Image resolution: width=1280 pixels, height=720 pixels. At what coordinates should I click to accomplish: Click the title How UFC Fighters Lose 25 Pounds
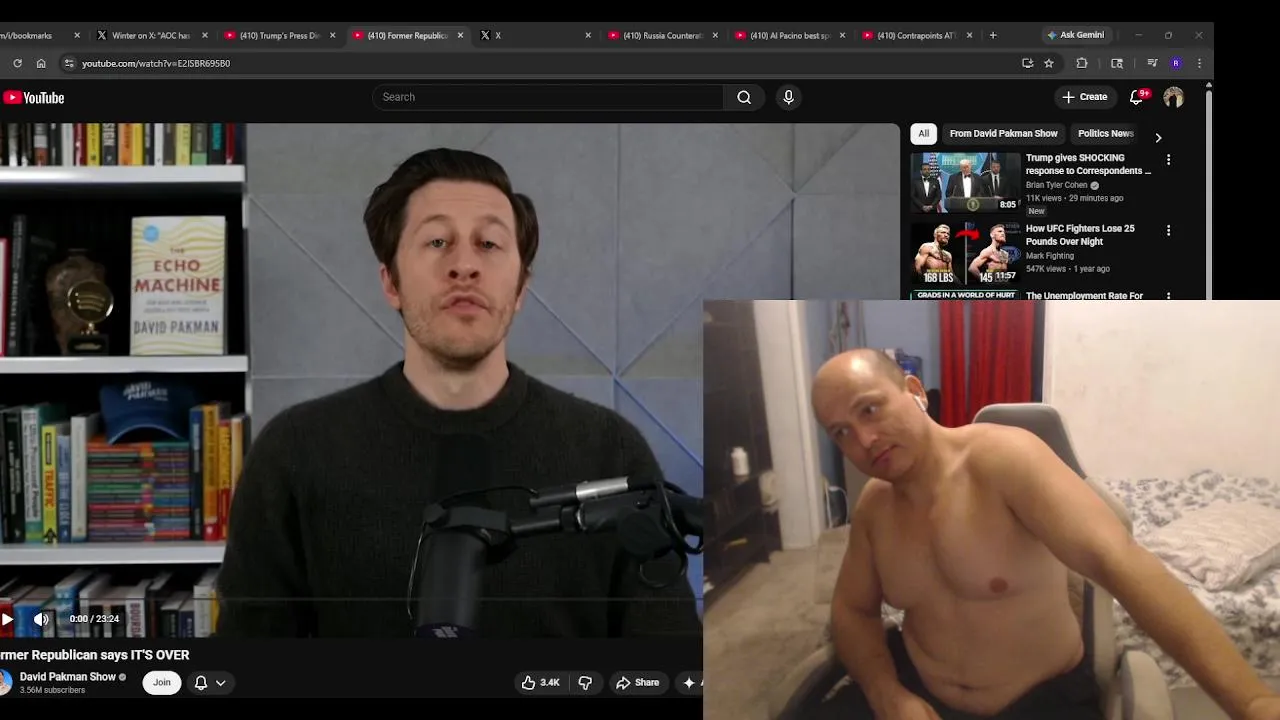tap(1080, 235)
